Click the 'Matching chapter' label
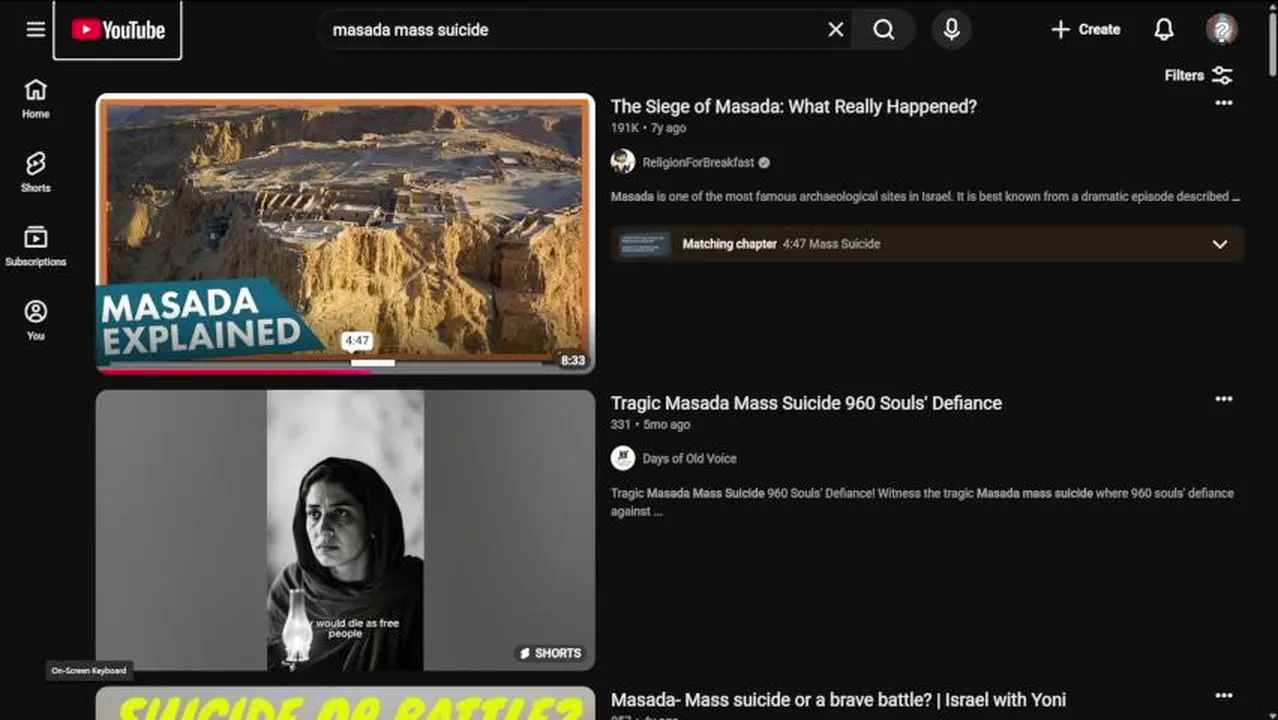 coord(729,244)
